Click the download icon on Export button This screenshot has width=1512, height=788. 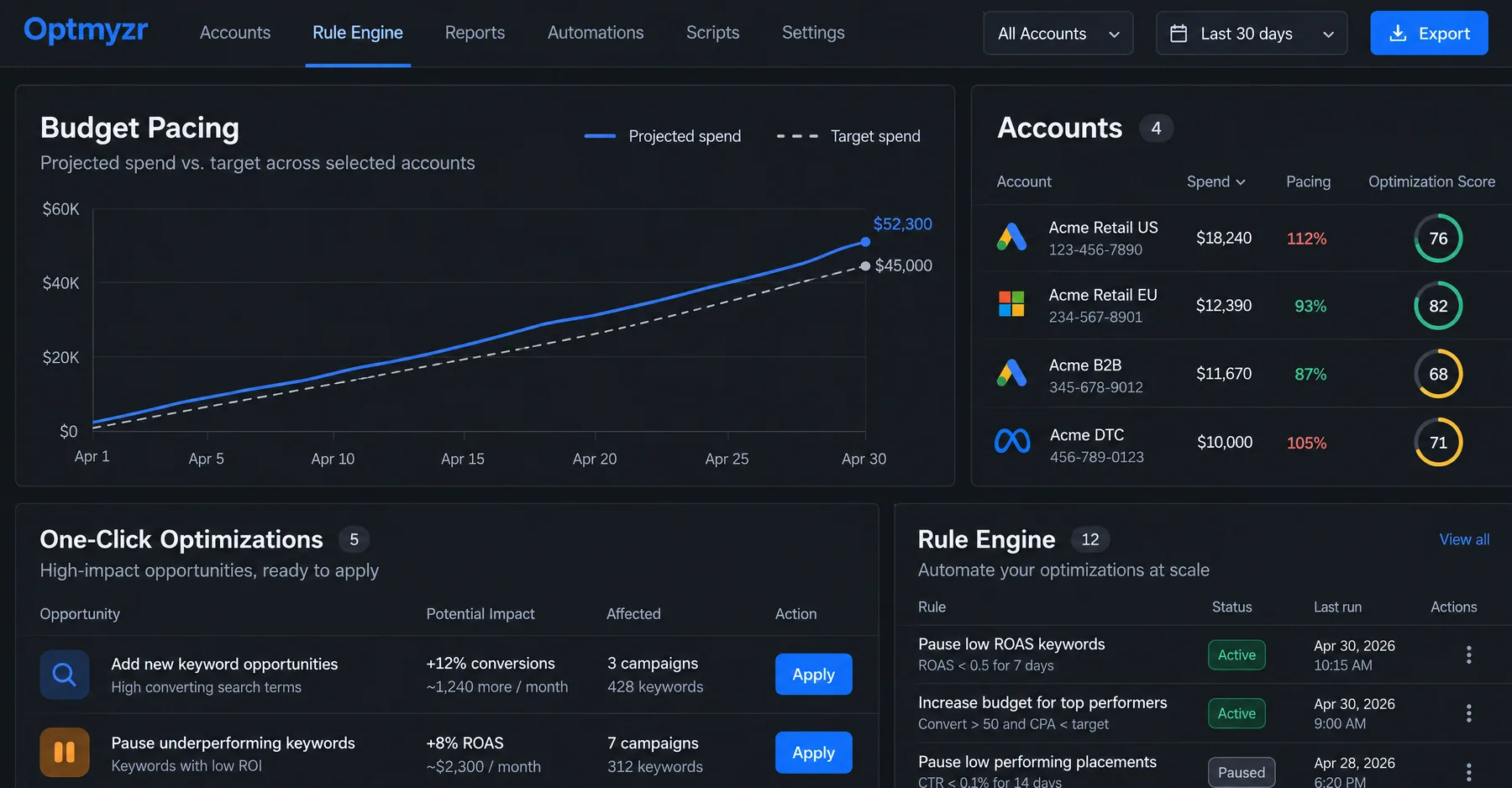1398,34
